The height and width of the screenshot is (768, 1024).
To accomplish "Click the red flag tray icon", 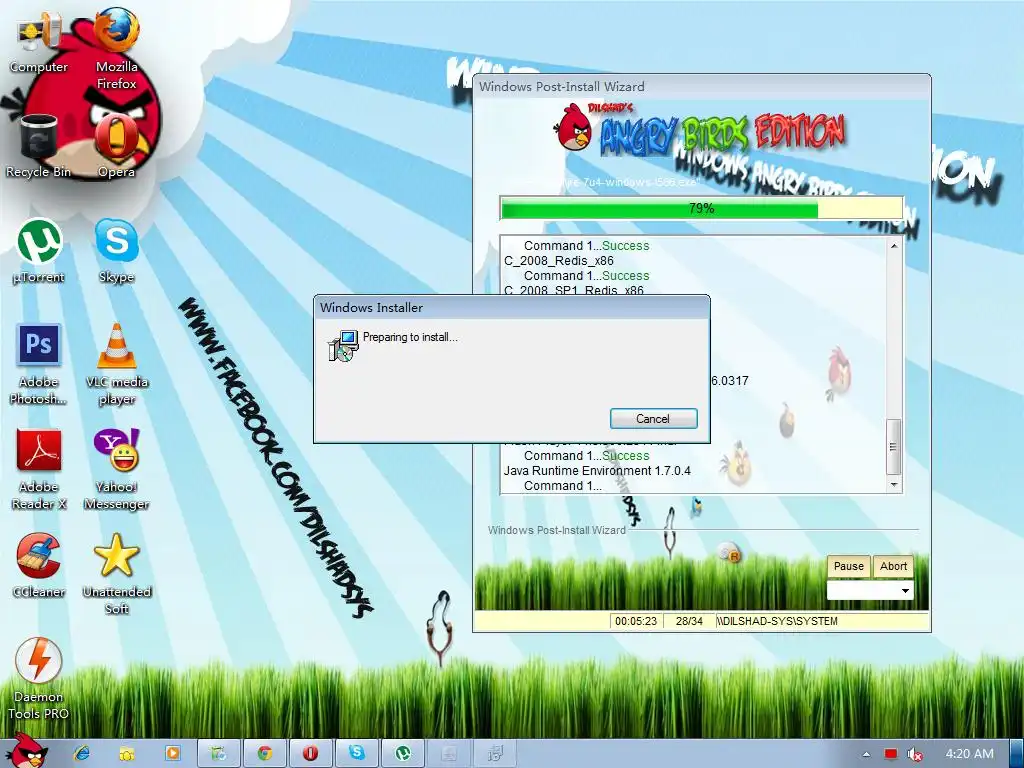I will [x=891, y=754].
